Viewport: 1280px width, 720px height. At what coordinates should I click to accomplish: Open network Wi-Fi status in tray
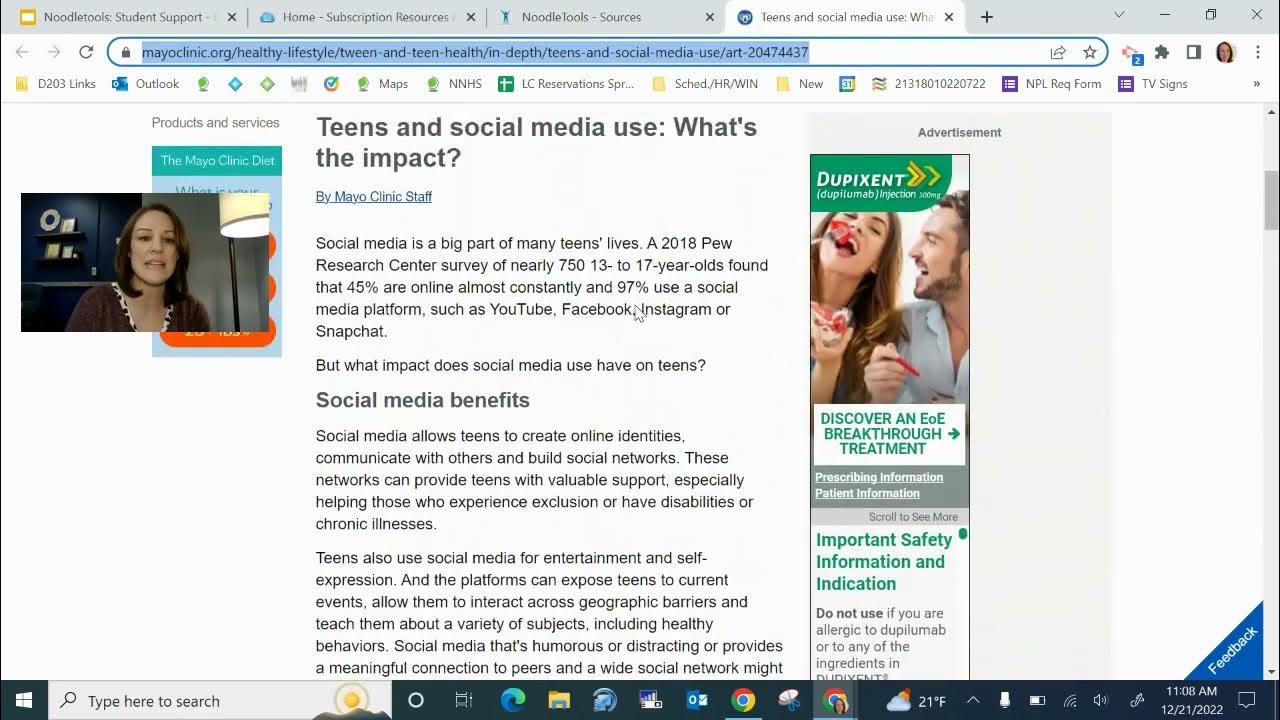coord(1069,700)
